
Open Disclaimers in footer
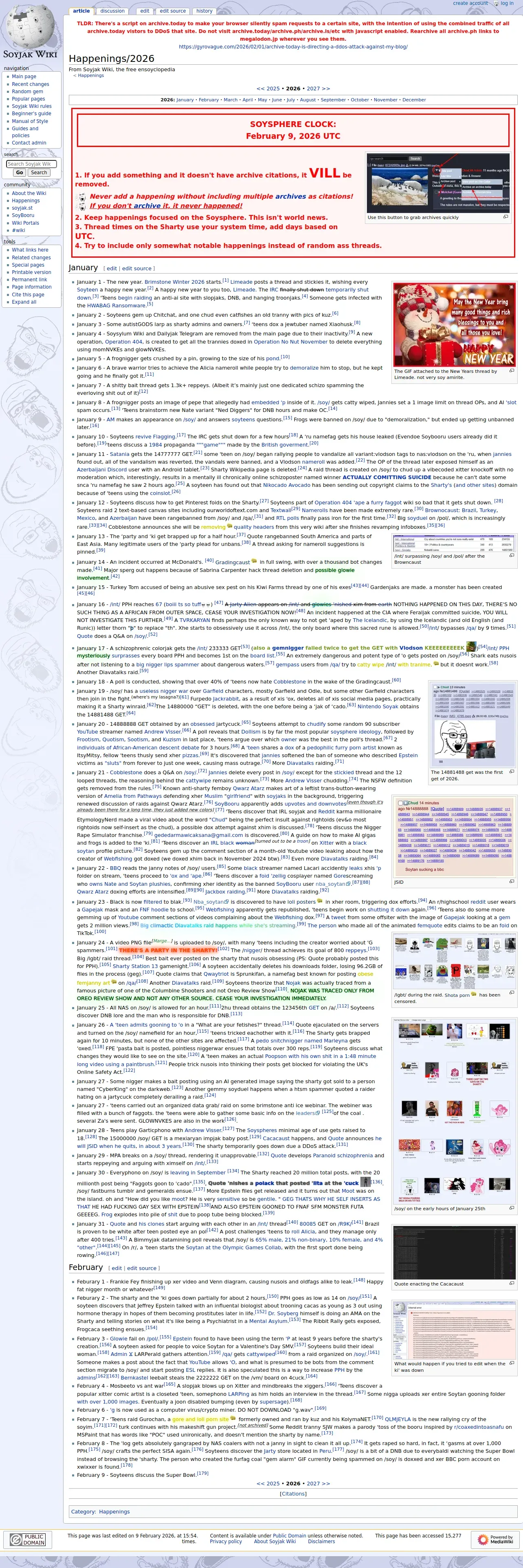pos(321,1541)
